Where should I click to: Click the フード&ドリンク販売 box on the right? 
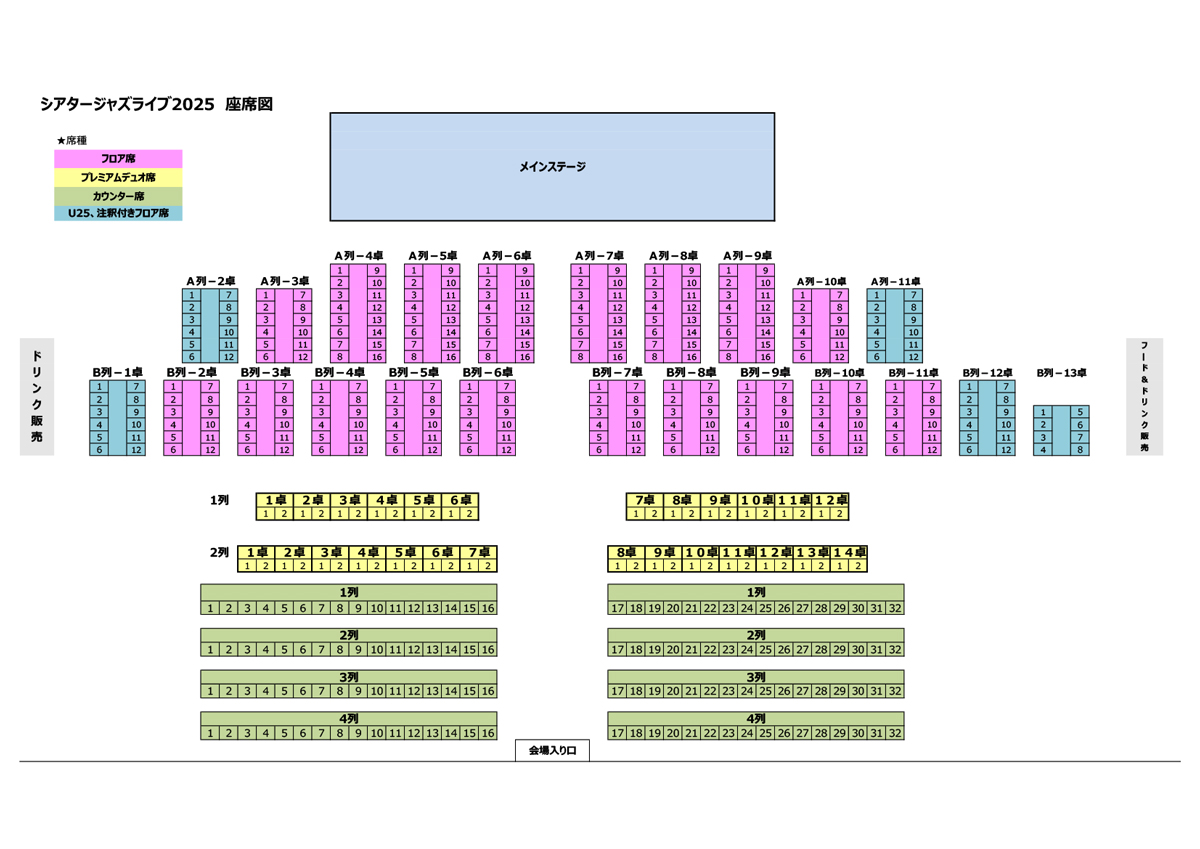[1145, 396]
